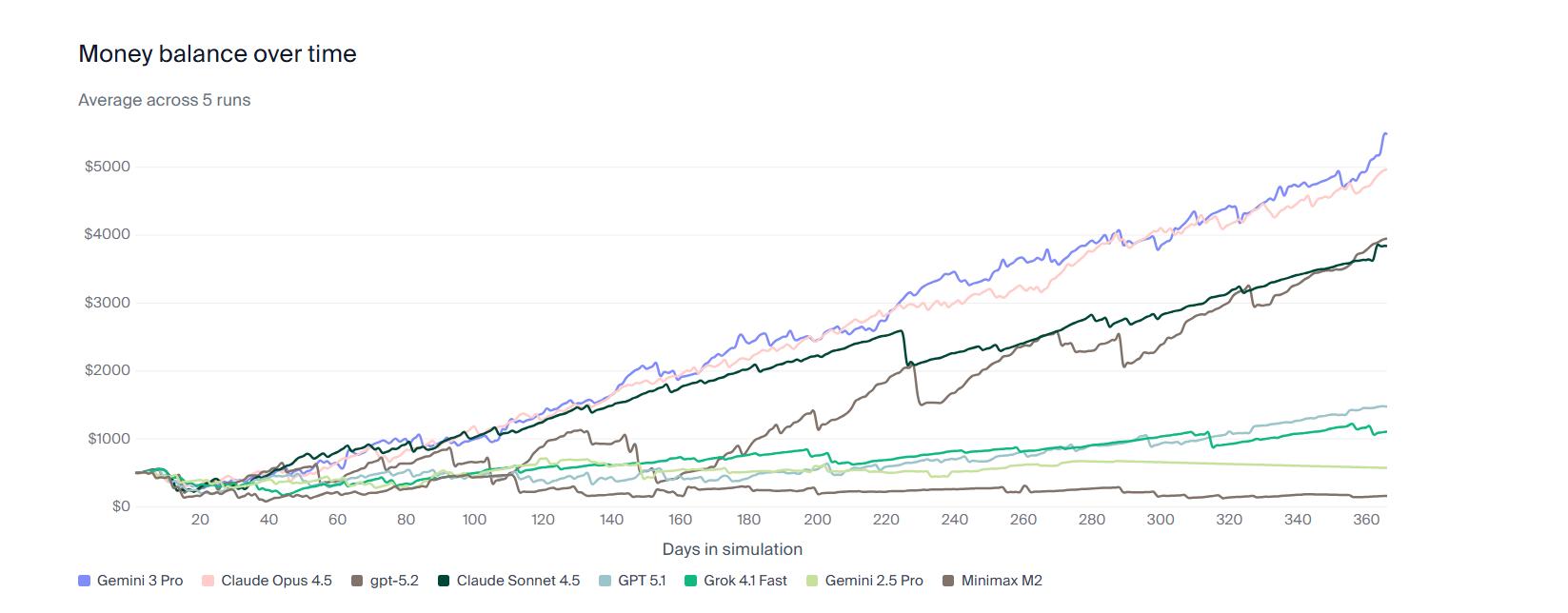The image size is (1568, 613).
Task: Hide the Claude Opus 4.5 series label
Action: pyautogui.click(x=276, y=581)
